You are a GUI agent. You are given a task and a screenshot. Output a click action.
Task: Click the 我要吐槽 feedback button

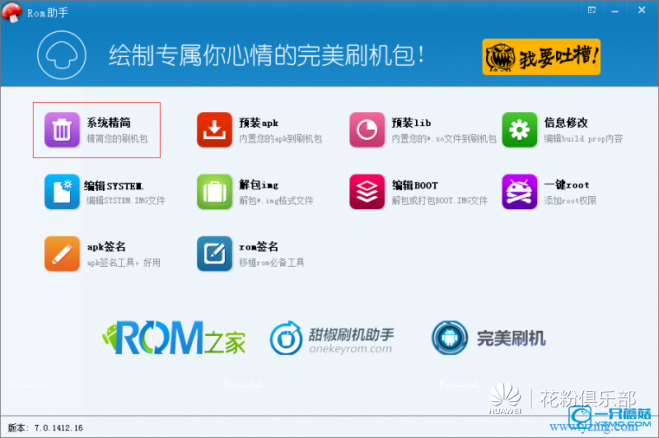tap(541, 57)
